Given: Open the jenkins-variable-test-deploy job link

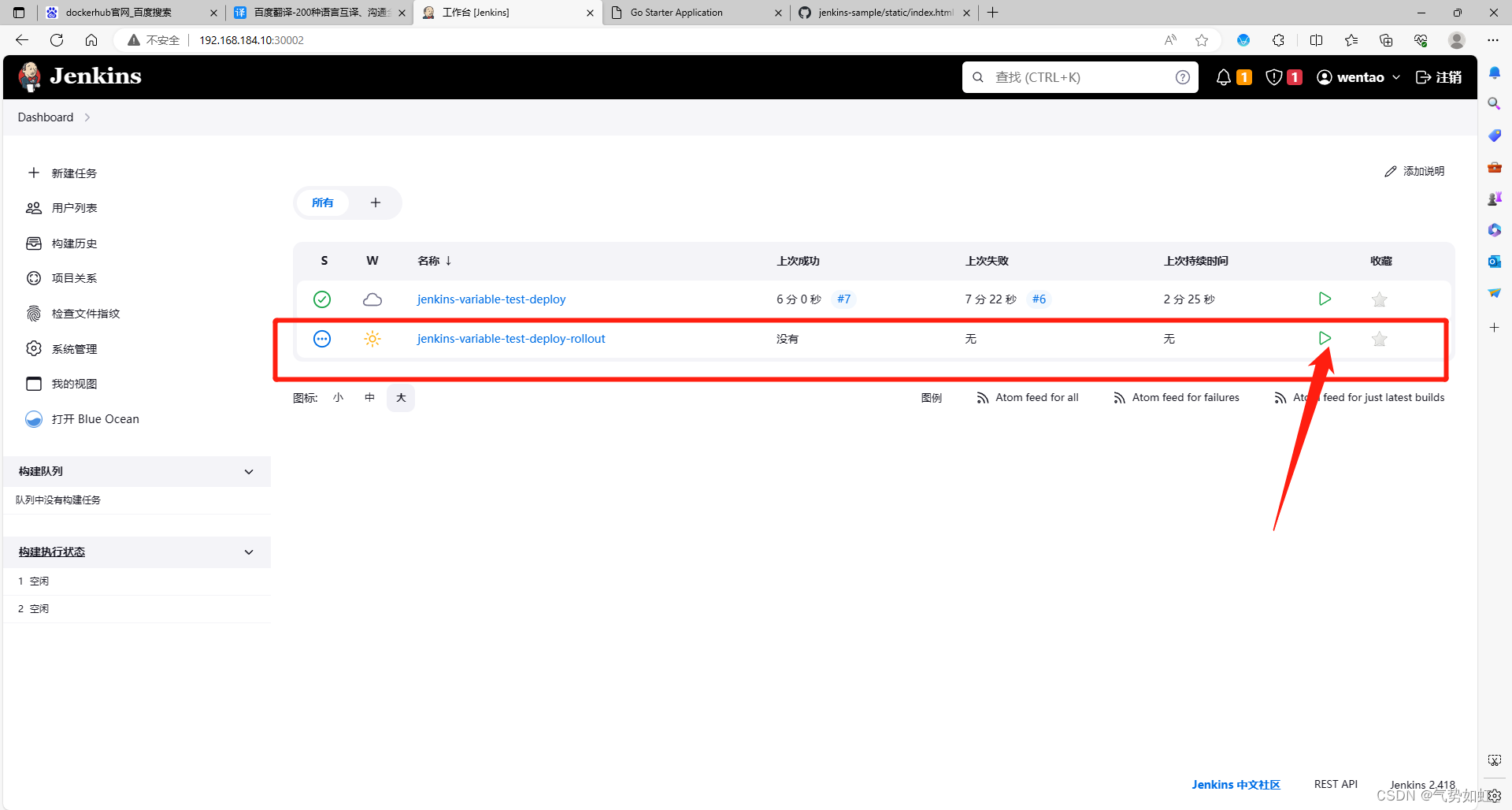Looking at the screenshot, I should pyautogui.click(x=491, y=299).
